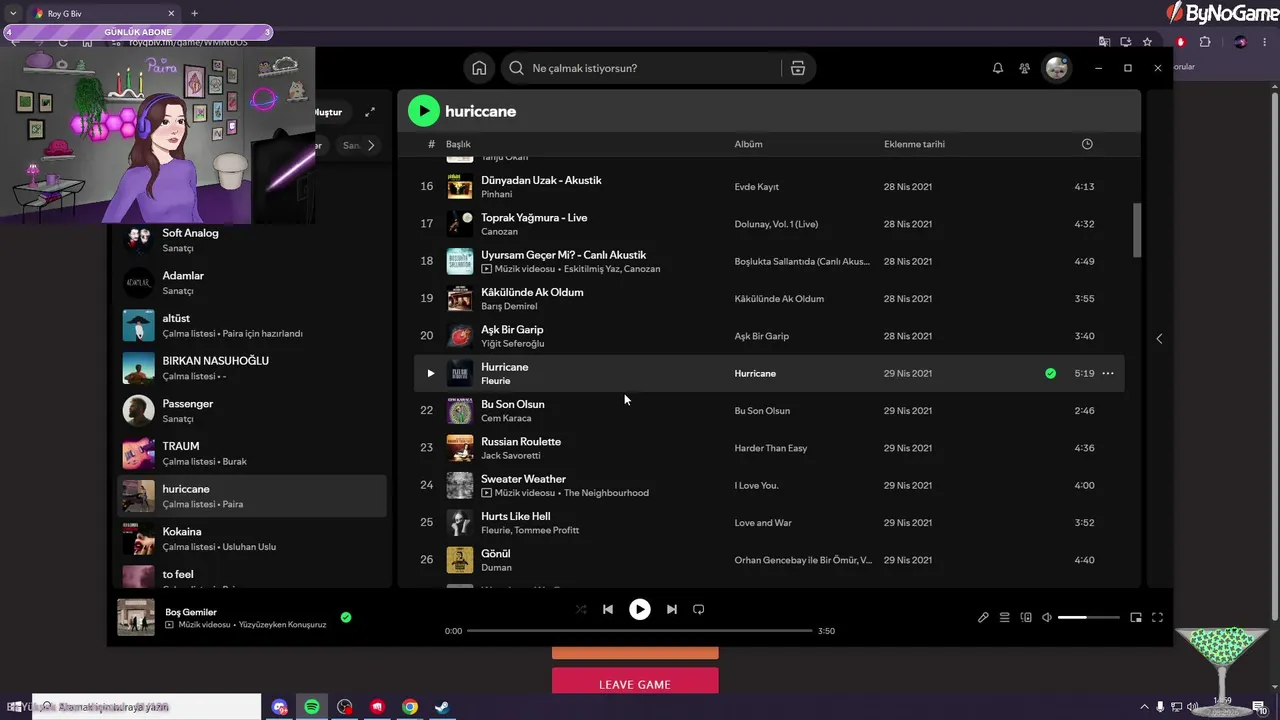Open connect to a device icon

1026,617
